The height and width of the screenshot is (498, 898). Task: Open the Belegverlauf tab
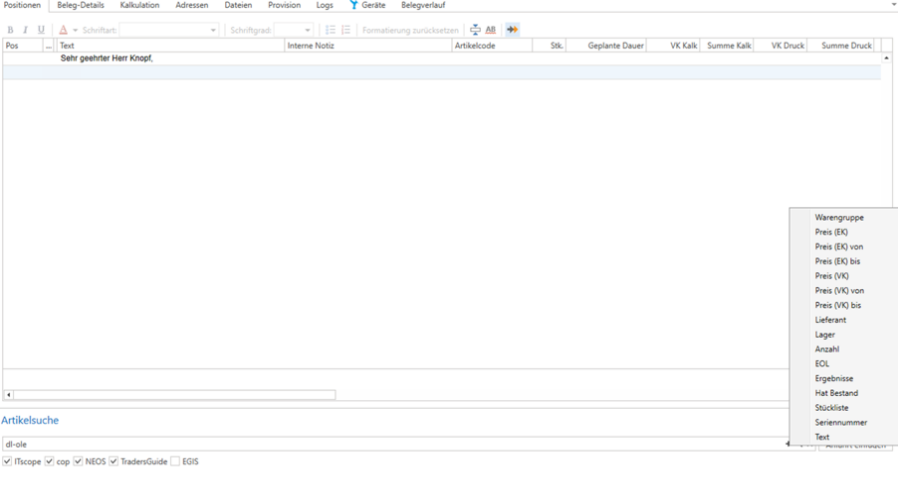click(x=423, y=6)
